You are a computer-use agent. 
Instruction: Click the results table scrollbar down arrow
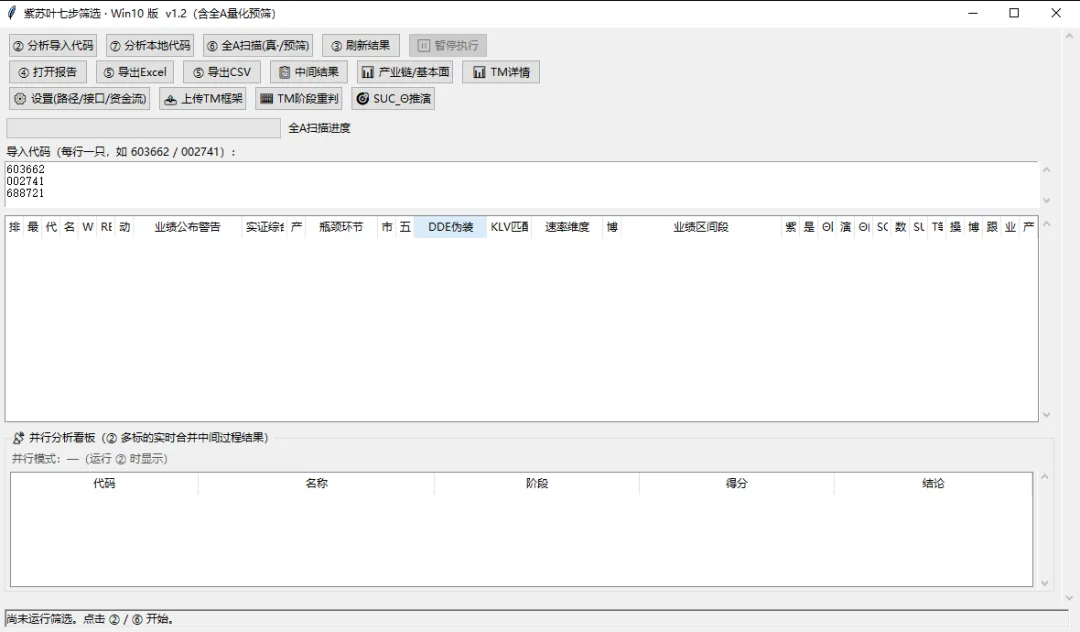pyautogui.click(x=1046, y=415)
